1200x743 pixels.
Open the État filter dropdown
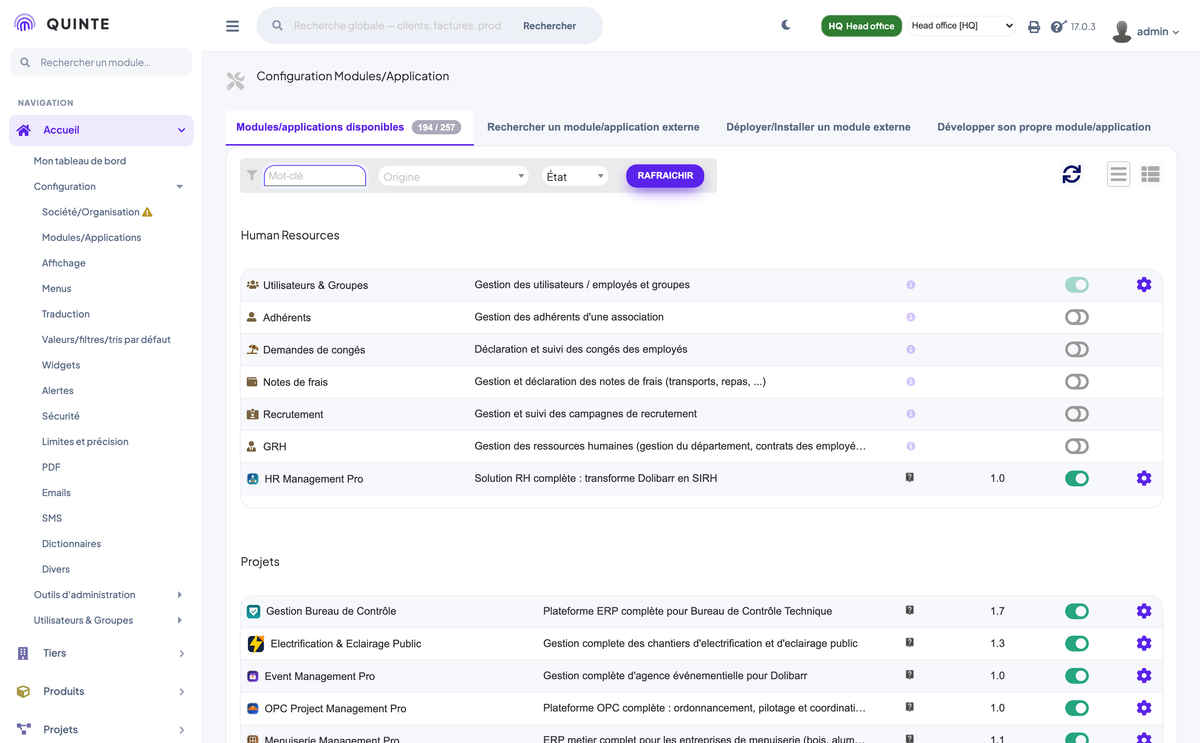point(574,176)
